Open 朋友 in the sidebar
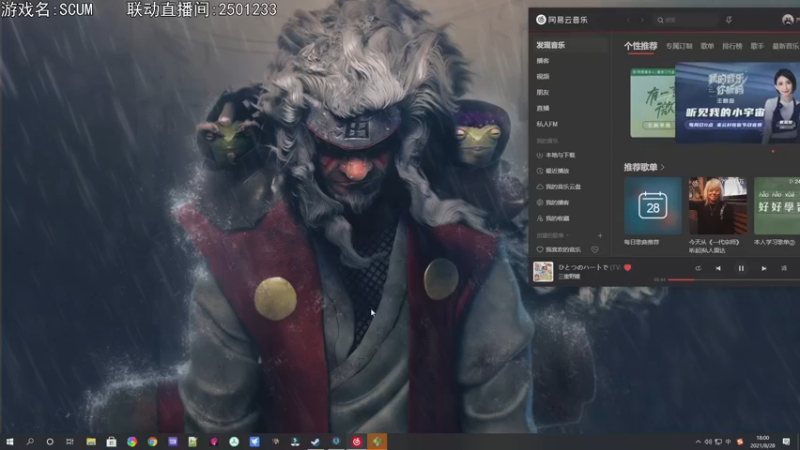Viewport: 800px width, 450px height. click(543, 92)
